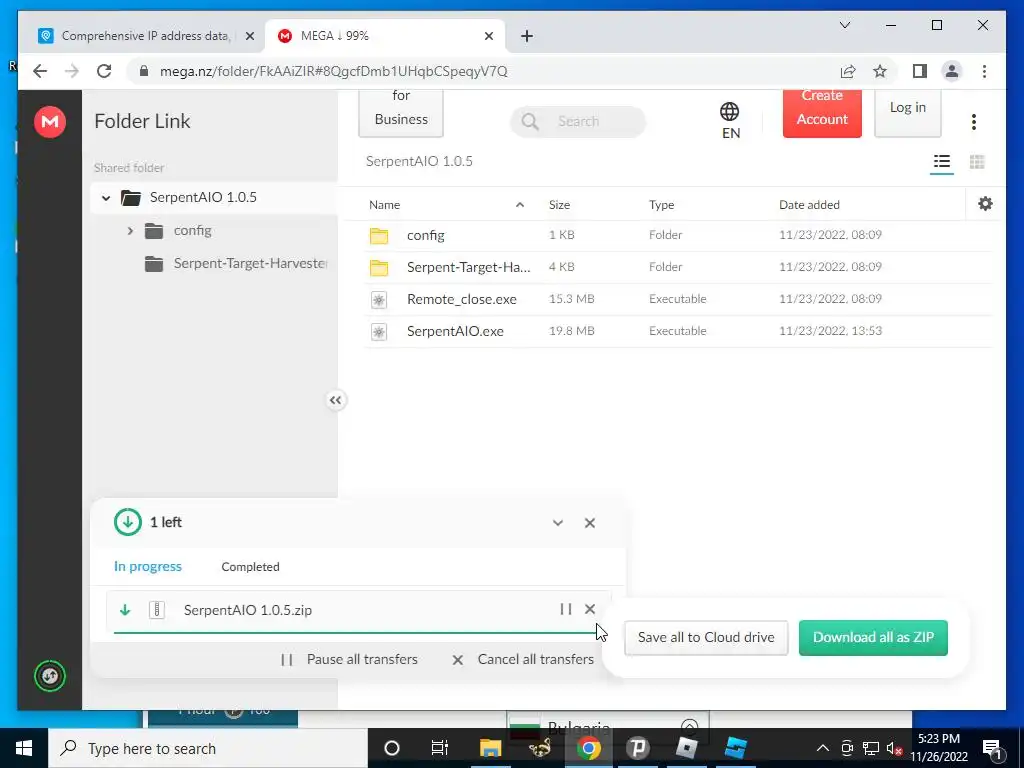Click the MEGA Search field
The width and height of the screenshot is (1024, 768).
(x=578, y=121)
